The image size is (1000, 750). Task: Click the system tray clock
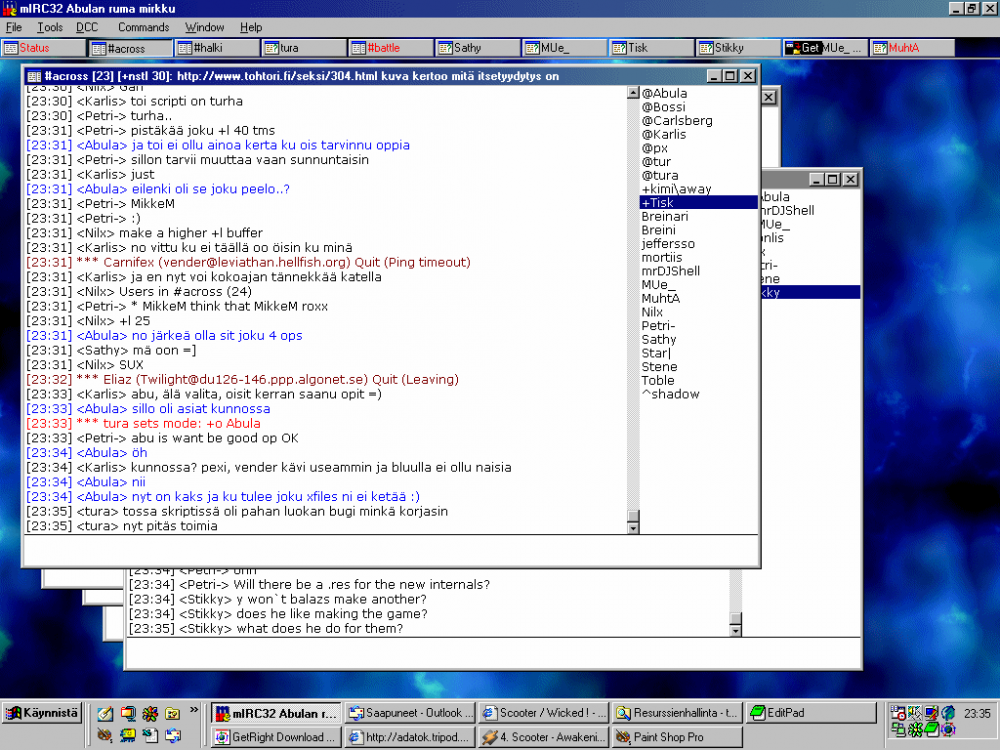pos(978,713)
